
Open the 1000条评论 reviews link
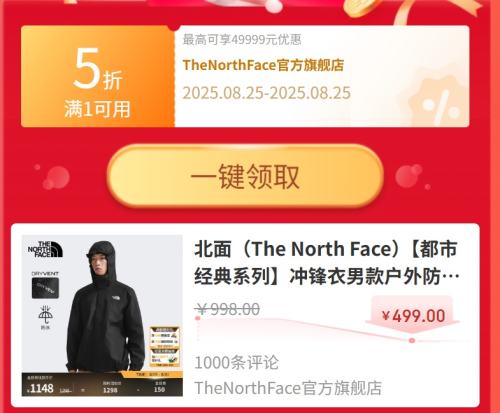click(x=236, y=362)
